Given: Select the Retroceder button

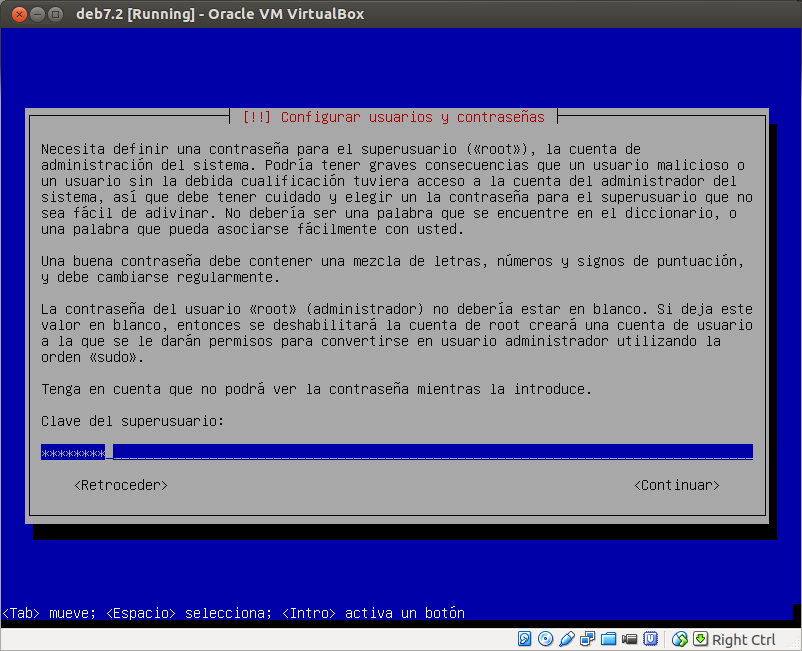Looking at the screenshot, I should point(120,484).
